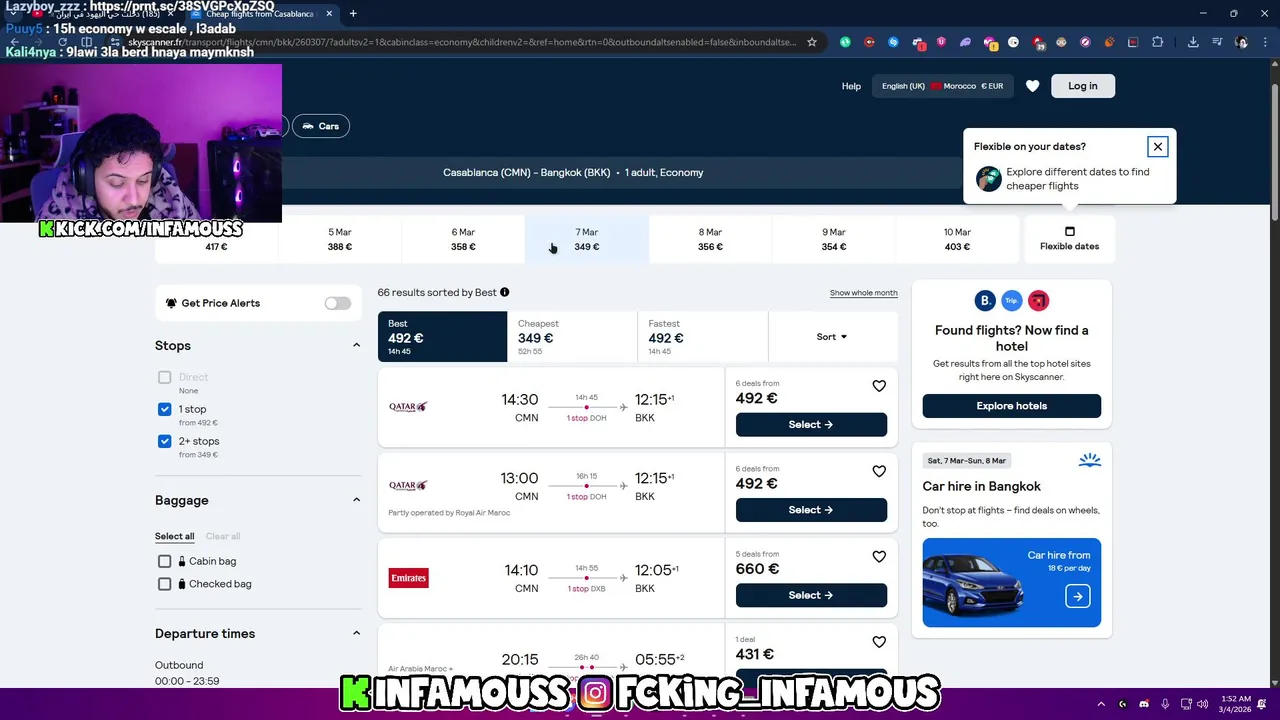Click the car hire arrow icon
Viewport: 1280px width, 720px height.
pyautogui.click(x=1077, y=597)
